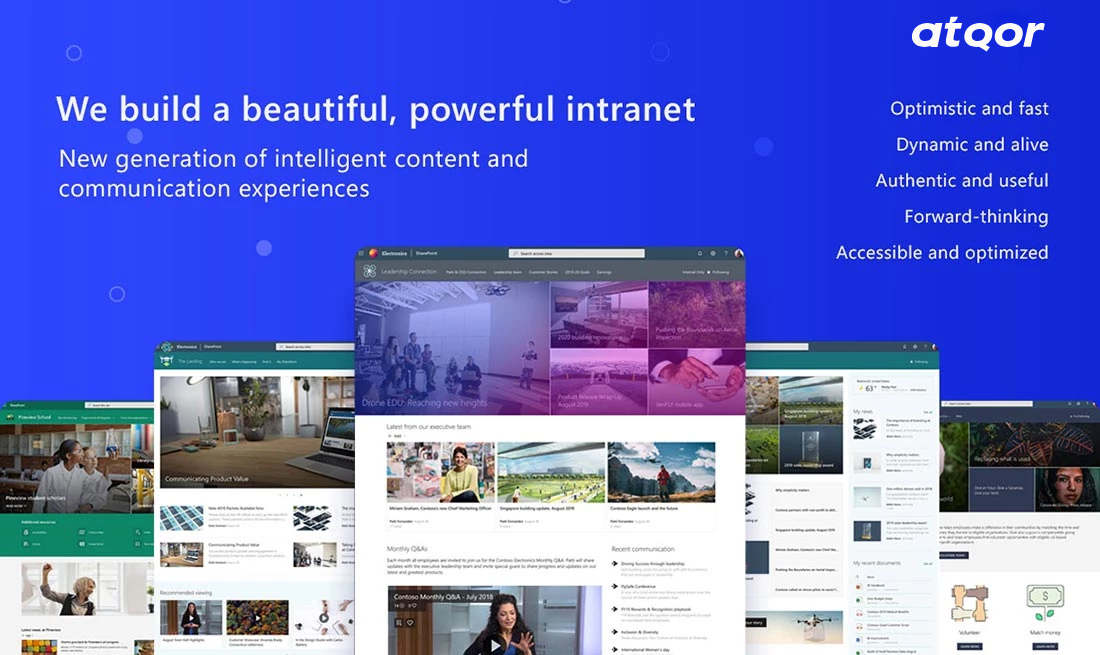1100x655 pixels.
Task: Click the atqor logo
Action: tap(977, 34)
